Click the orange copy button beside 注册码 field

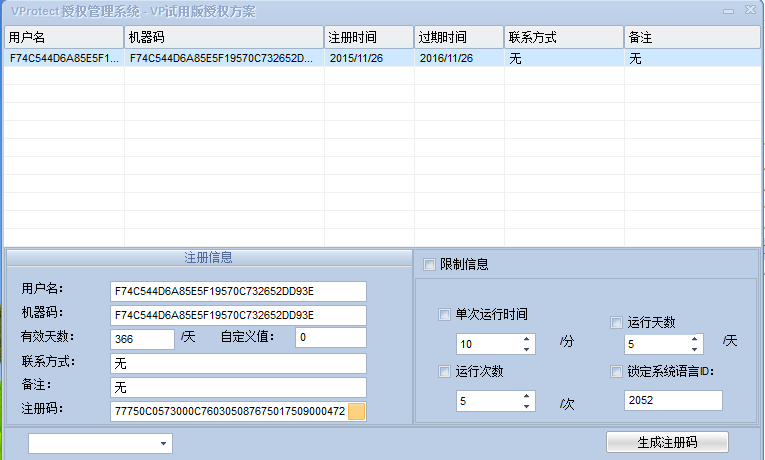click(x=357, y=411)
